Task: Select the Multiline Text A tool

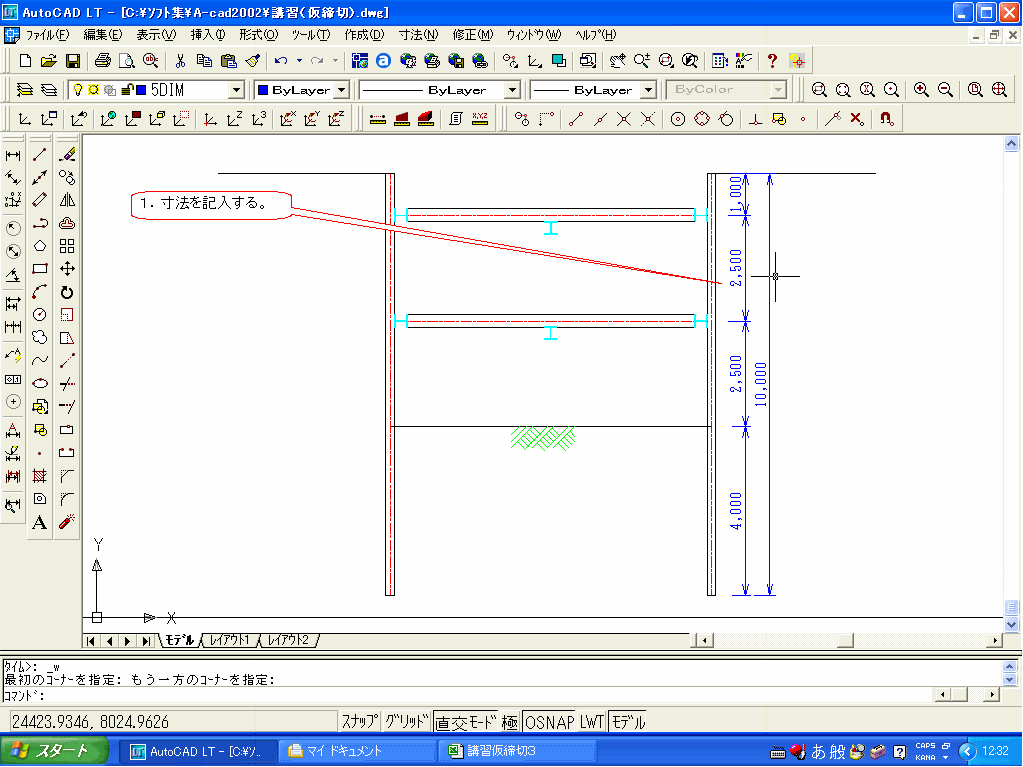Action: 40,522
